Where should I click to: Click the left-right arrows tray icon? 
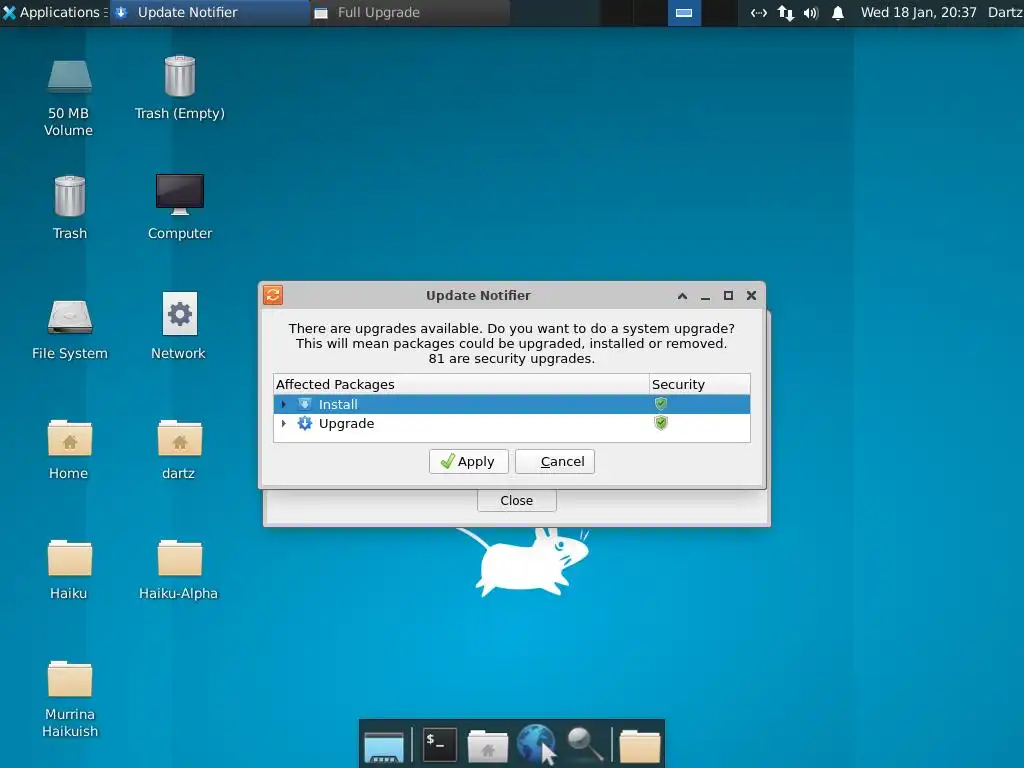pos(758,13)
